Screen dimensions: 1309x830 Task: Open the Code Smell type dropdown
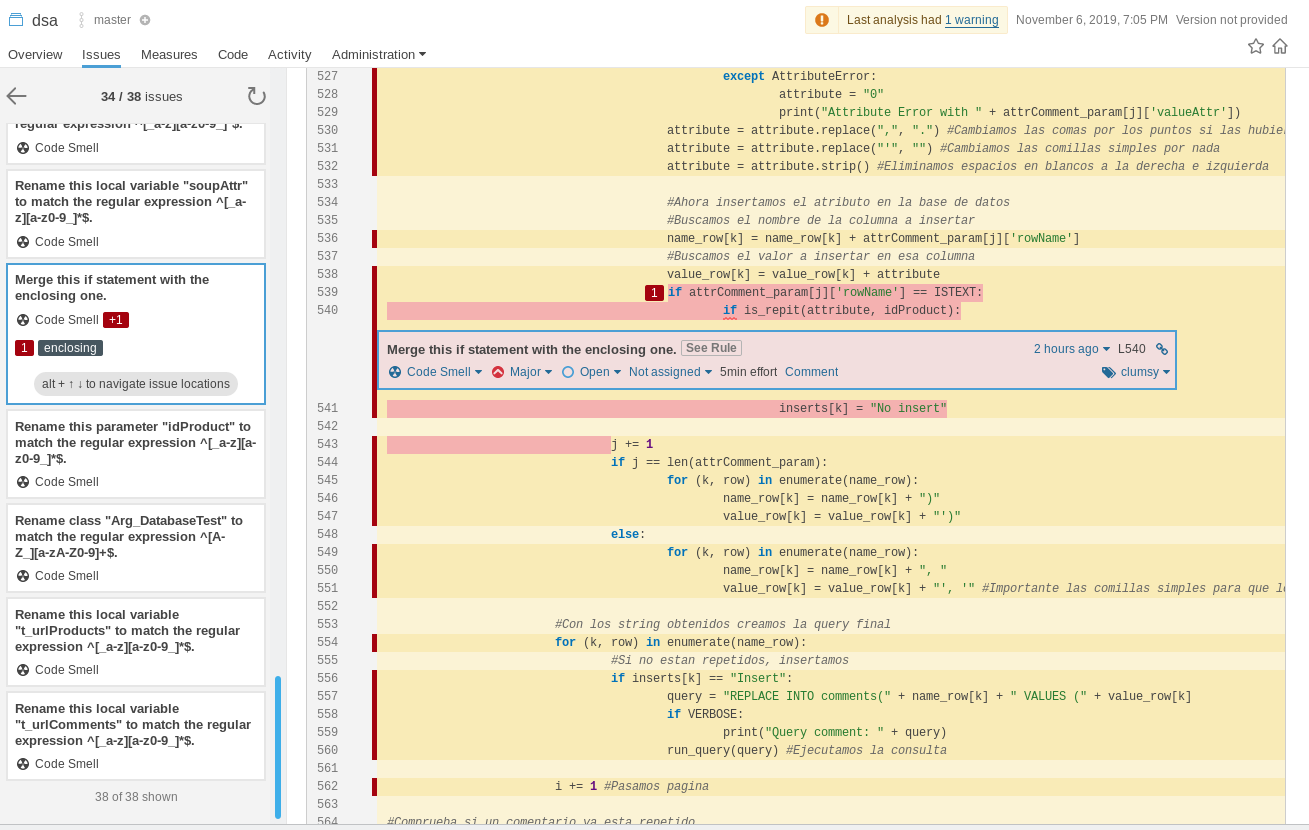(435, 372)
